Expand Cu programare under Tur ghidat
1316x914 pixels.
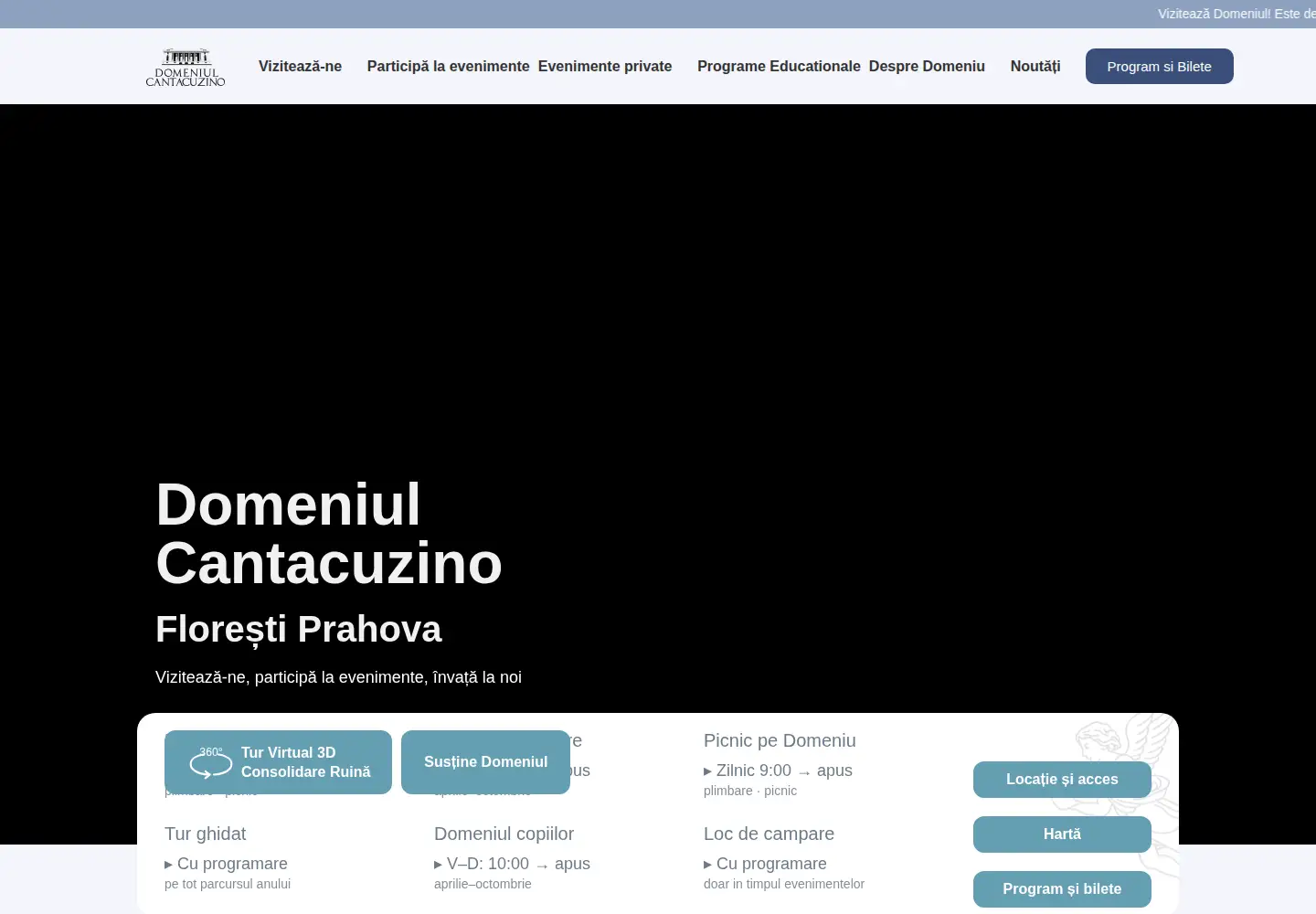226,864
